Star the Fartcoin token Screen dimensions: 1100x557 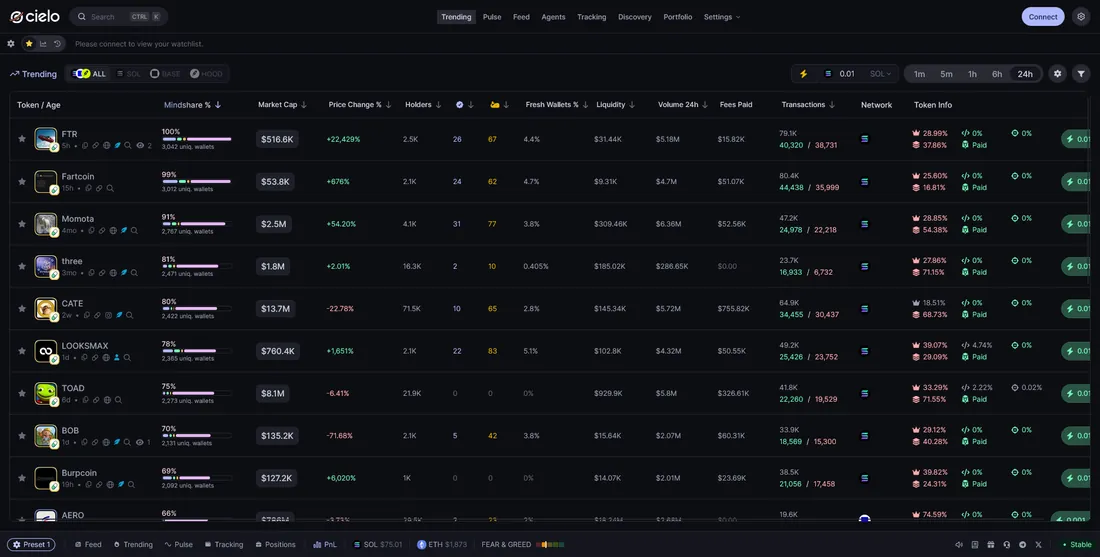click(22, 181)
